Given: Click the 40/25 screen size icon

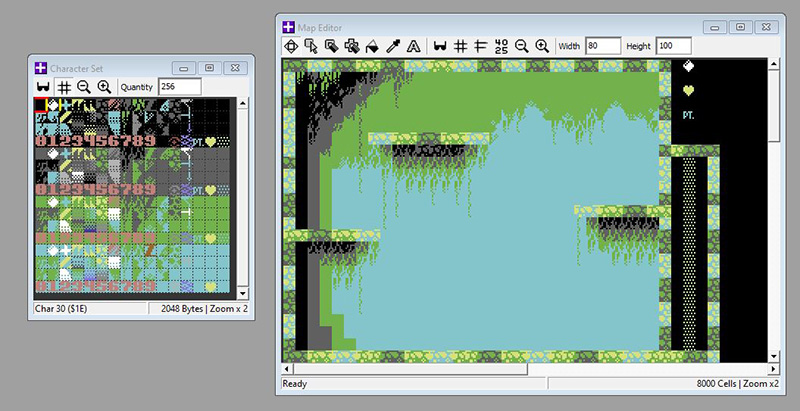Looking at the screenshot, I should tap(502, 46).
